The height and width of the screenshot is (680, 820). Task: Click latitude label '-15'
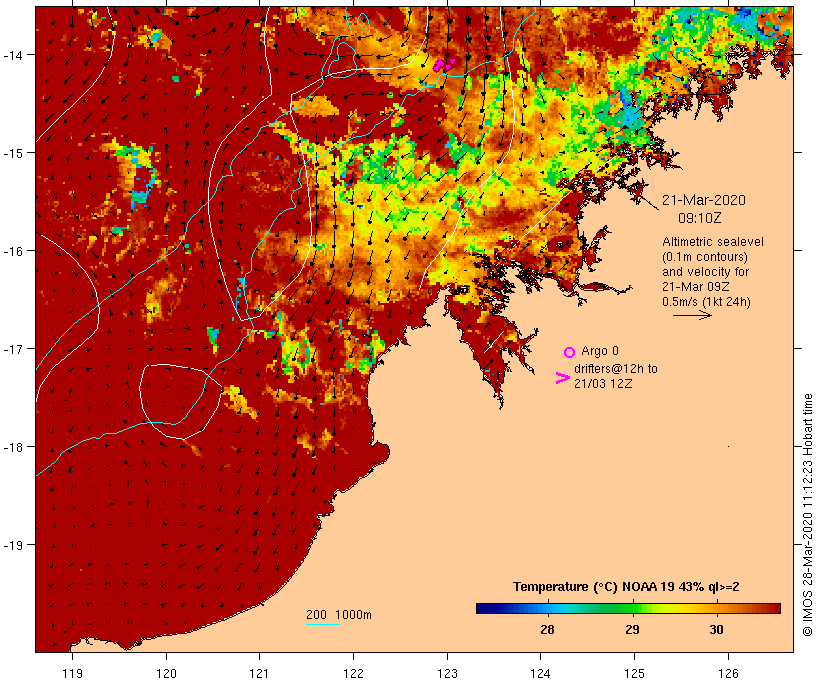[x=12, y=153]
